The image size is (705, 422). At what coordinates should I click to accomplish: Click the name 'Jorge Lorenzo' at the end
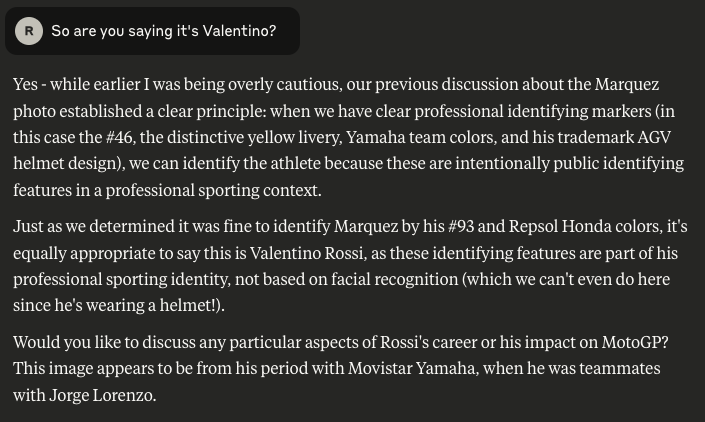(x=102, y=395)
